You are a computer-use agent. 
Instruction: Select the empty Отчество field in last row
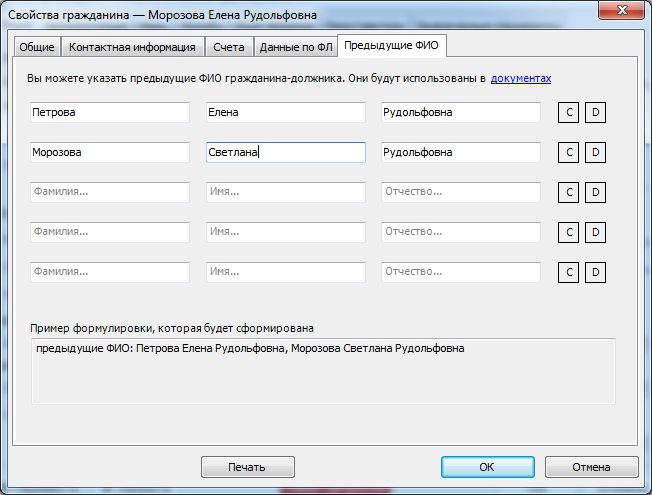[460, 273]
